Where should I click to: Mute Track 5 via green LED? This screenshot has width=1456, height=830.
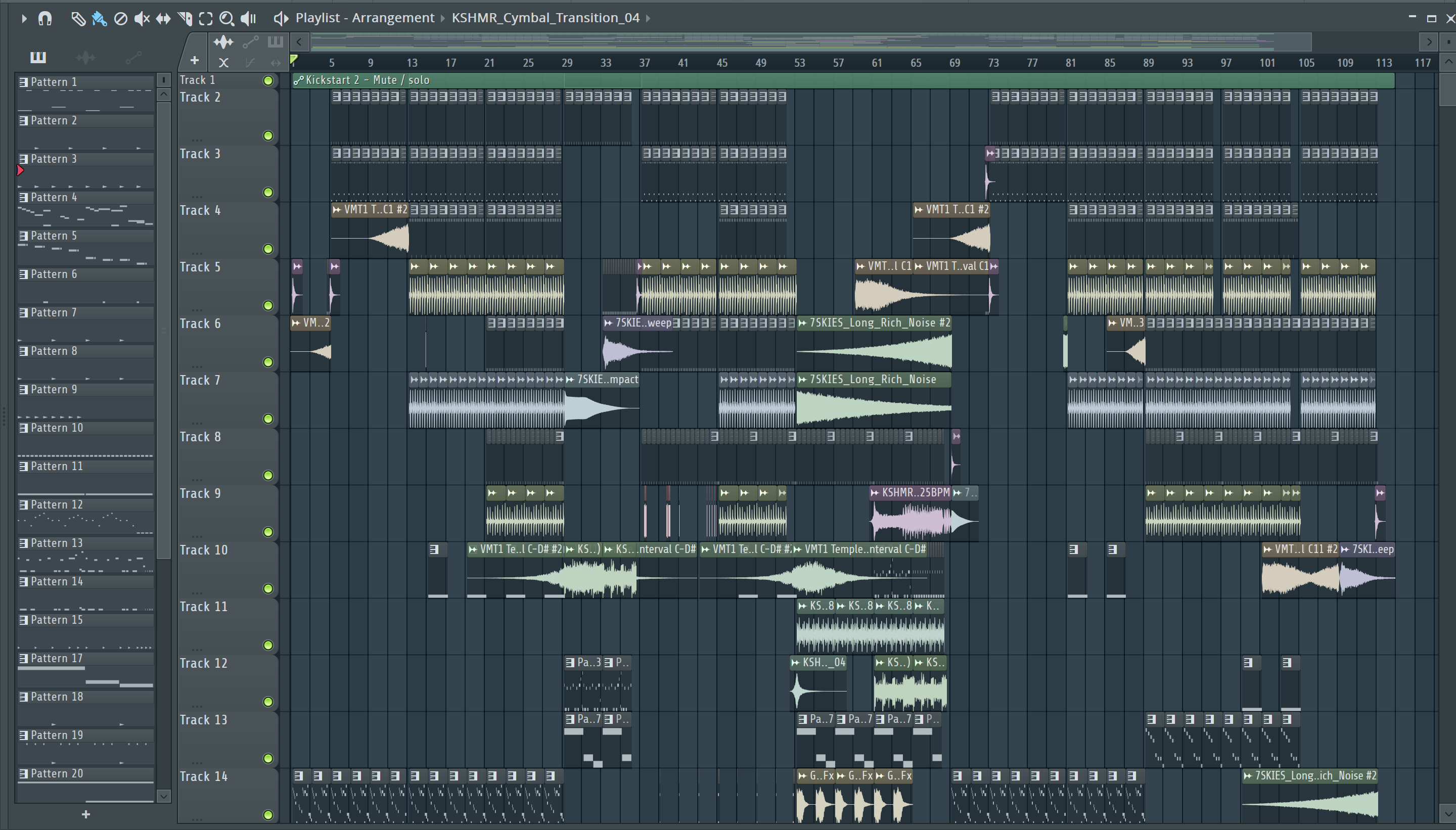(268, 305)
